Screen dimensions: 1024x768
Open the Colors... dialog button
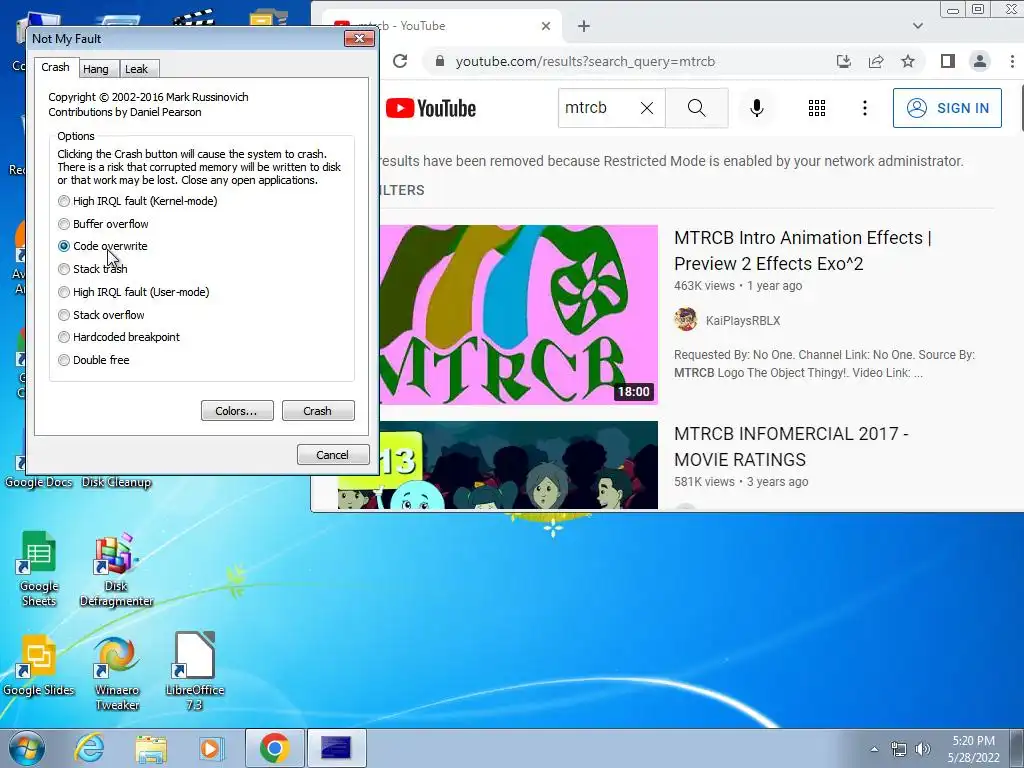[x=236, y=411]
